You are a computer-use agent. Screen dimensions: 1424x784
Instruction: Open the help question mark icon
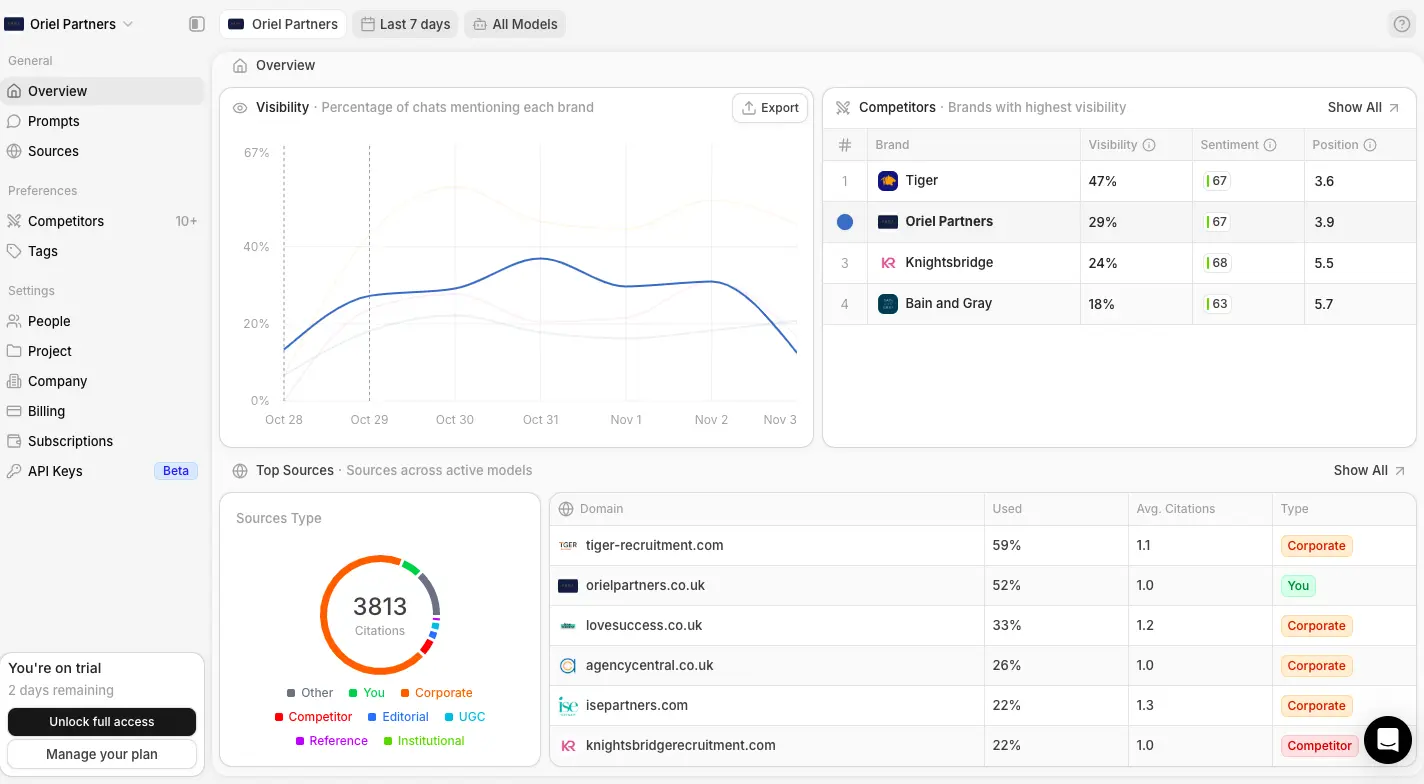coord(1402,24)
